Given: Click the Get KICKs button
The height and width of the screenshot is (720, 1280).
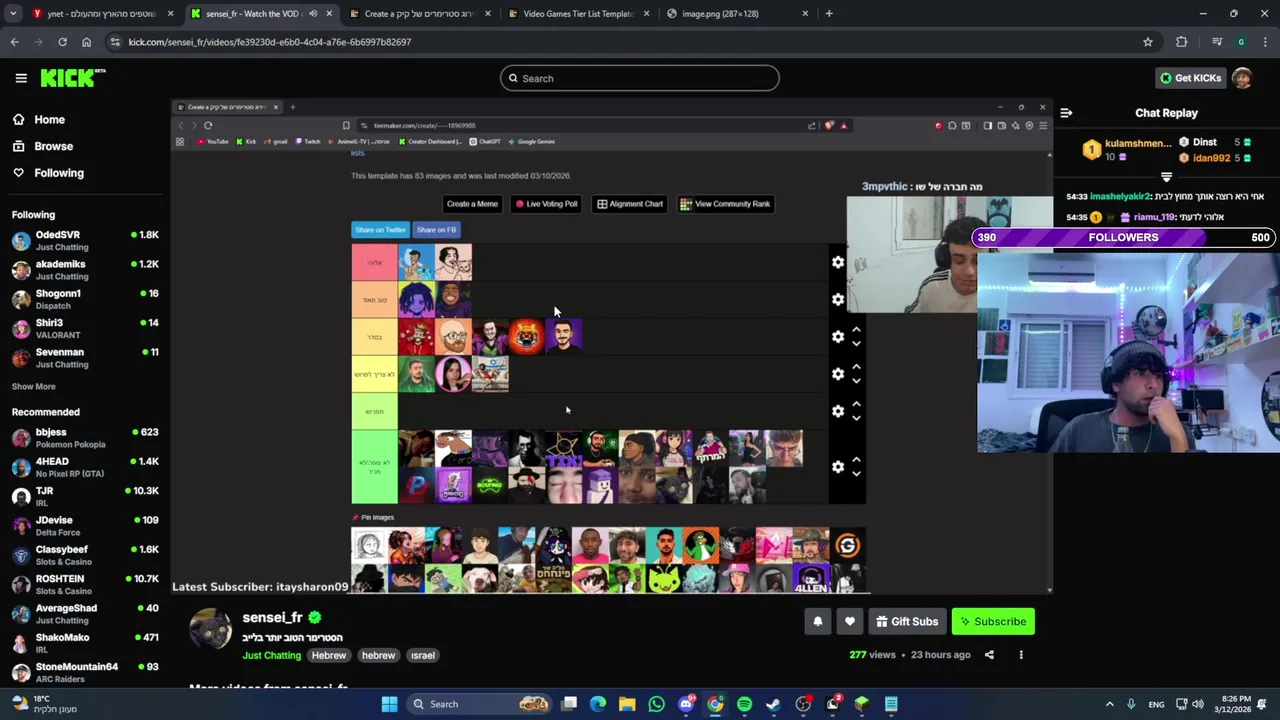Looking at the screenshot, I should click(x=1190, y=78).
